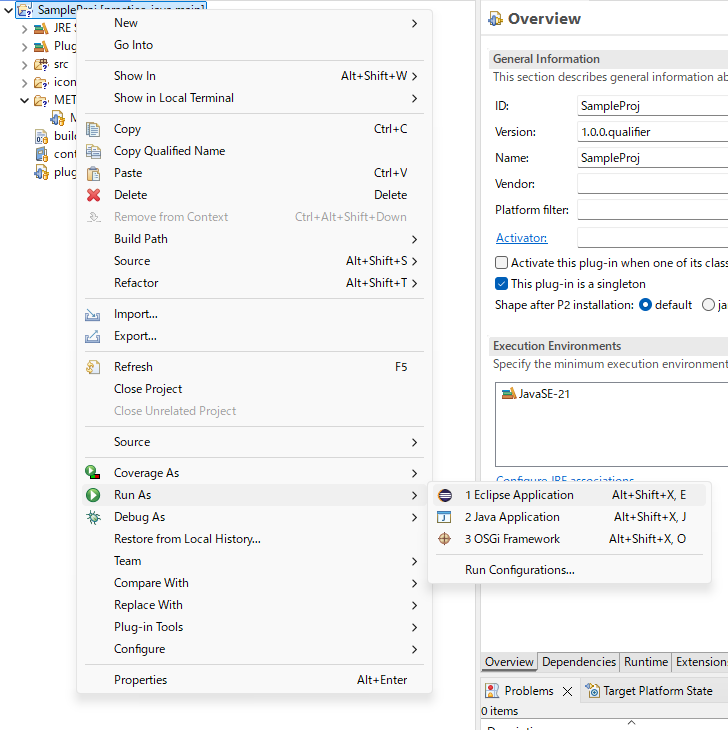The image size is (728, 730).
Task: Expand the icons folder node
Action: (25, 83)
